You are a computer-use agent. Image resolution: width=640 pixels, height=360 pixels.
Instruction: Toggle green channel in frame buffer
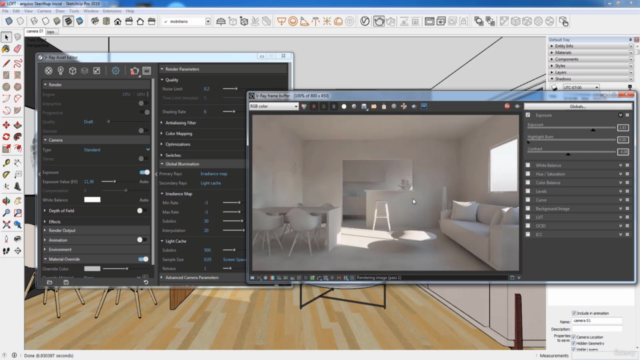coord(324,106)
